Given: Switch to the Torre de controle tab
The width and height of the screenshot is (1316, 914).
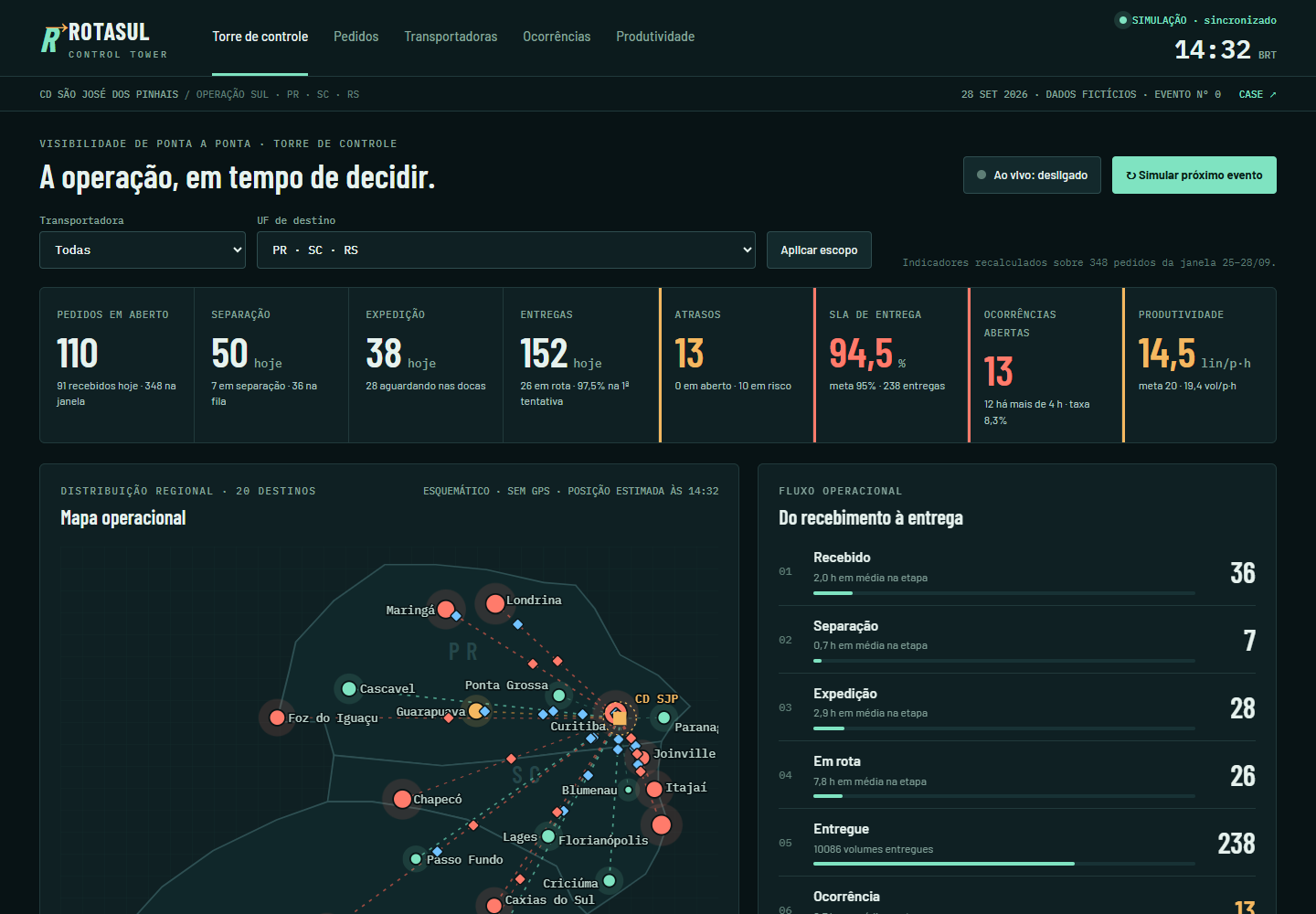Looking at the screenshot, I should (260, 37).
